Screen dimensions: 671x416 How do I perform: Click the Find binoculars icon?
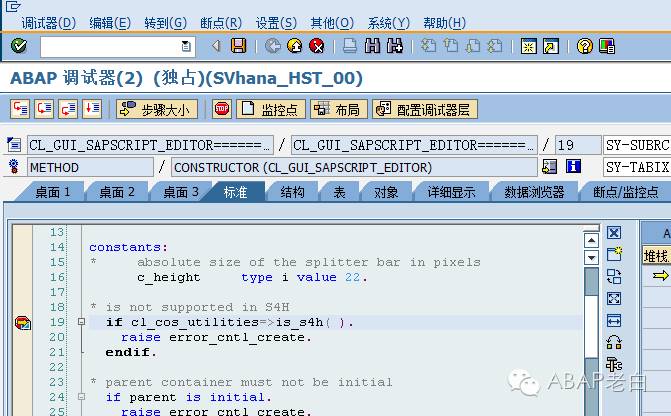372,46
